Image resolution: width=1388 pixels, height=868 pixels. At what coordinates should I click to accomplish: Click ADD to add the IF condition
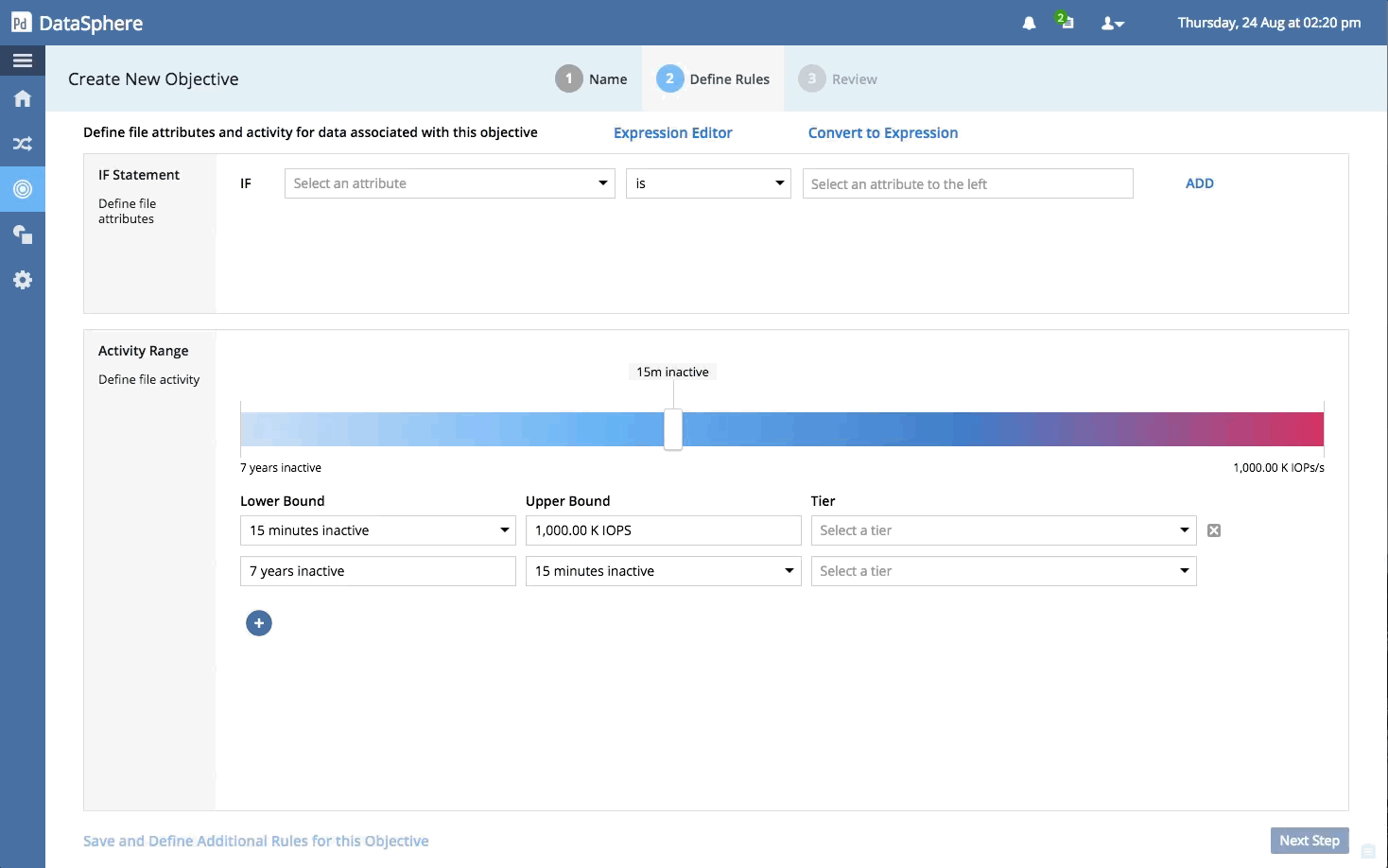click(1200, 183)
